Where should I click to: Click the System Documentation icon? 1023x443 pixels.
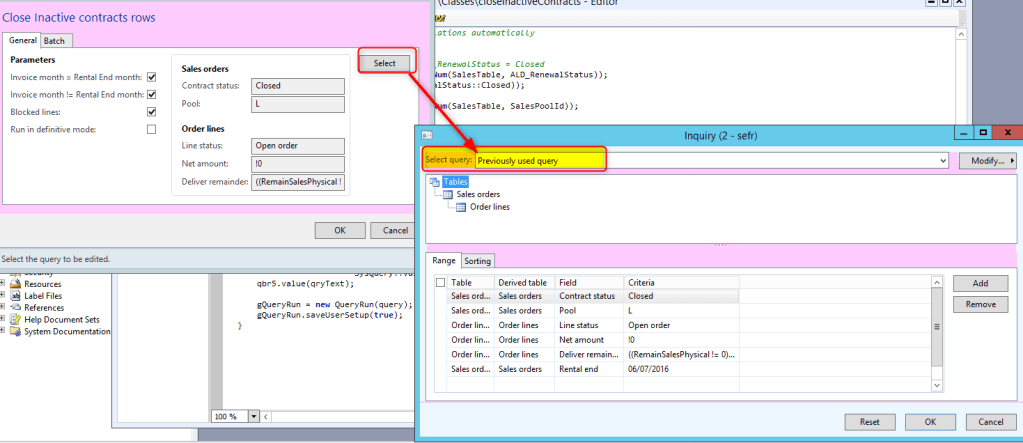[16, 332]
